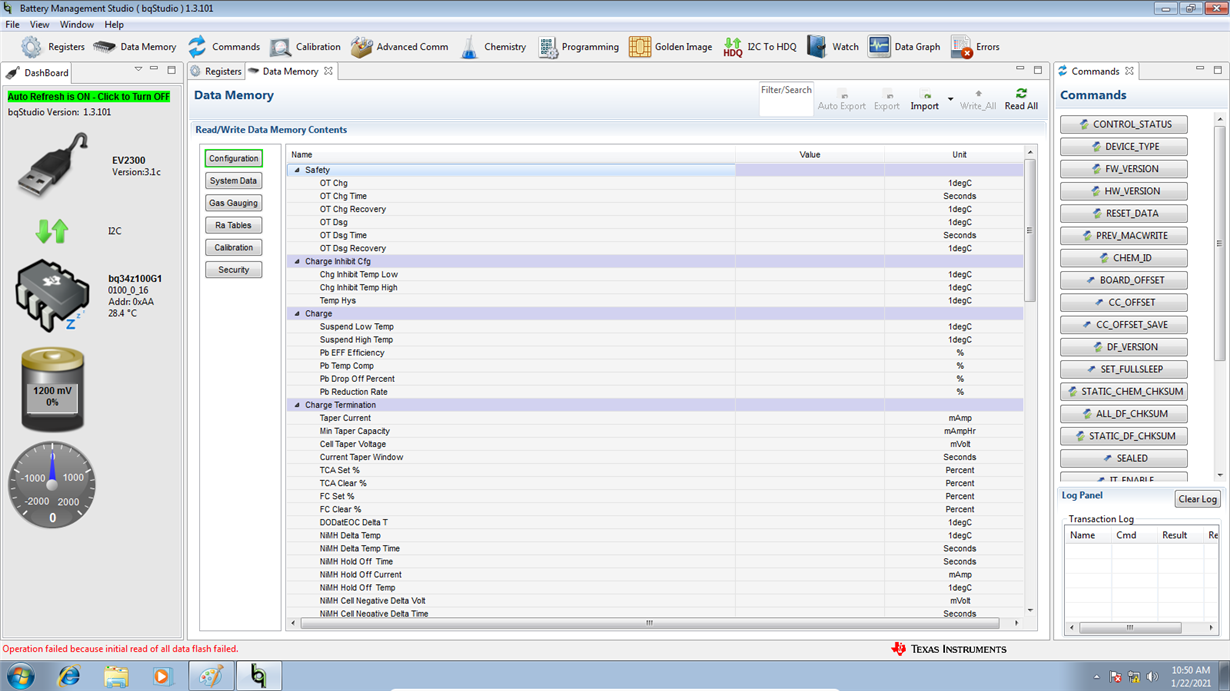Turn off Auto Refresh in DashBoard
The image size is (1230, 691).
[x=89, y=97]
